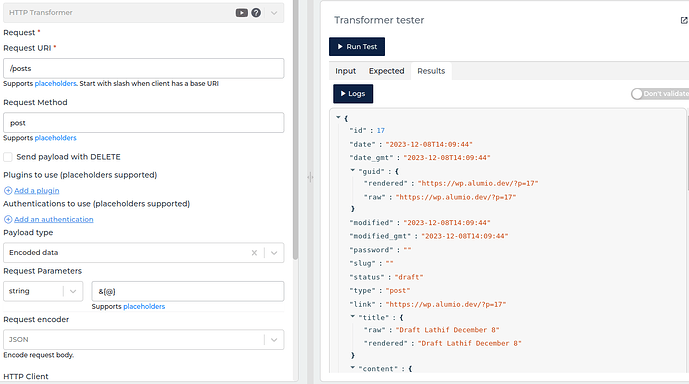Click the title "raw" value Draft Lathif December 8

point(447,330)
